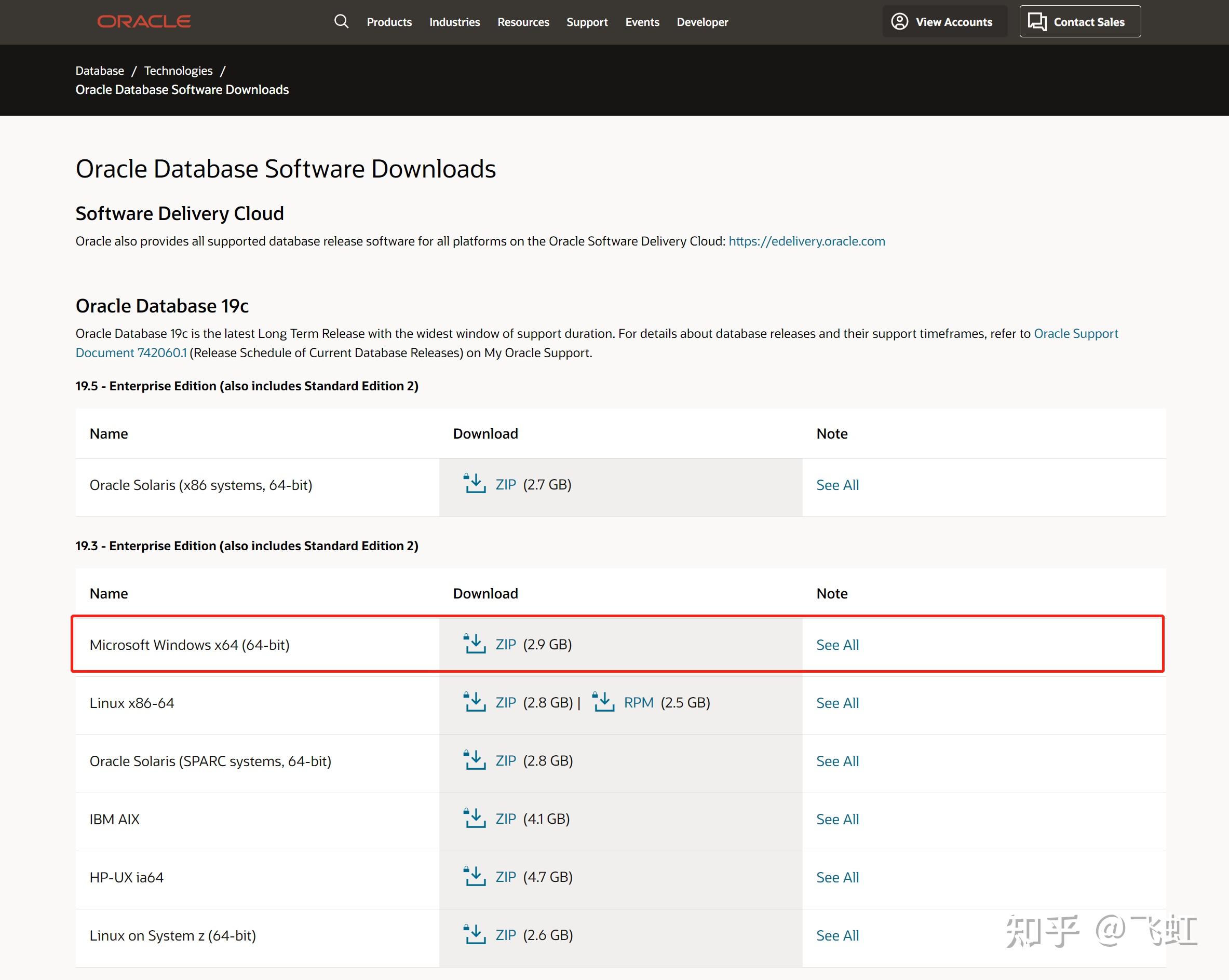Click download icon for HP-UX ia64 ZIP
The image size is (1229, 980).
[x=474, y=876]
